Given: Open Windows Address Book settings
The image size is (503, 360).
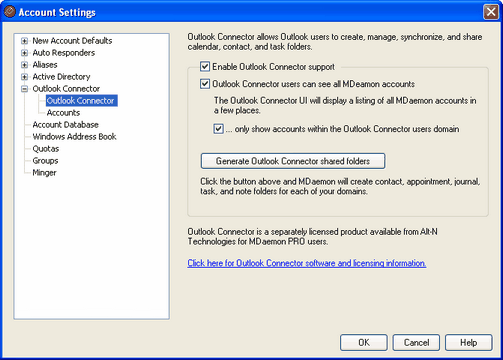Looking at the screenshot, I should pos(74,137).
